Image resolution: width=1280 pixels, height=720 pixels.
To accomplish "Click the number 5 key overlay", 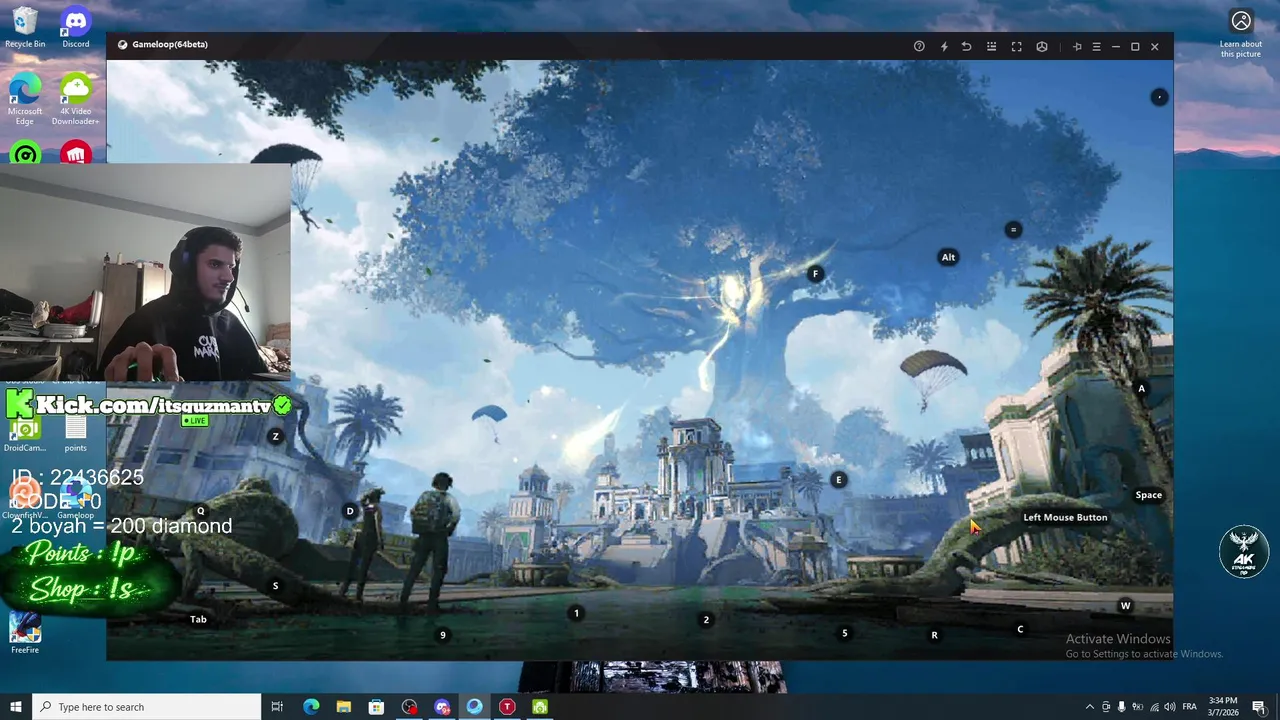I will (844, 633).
